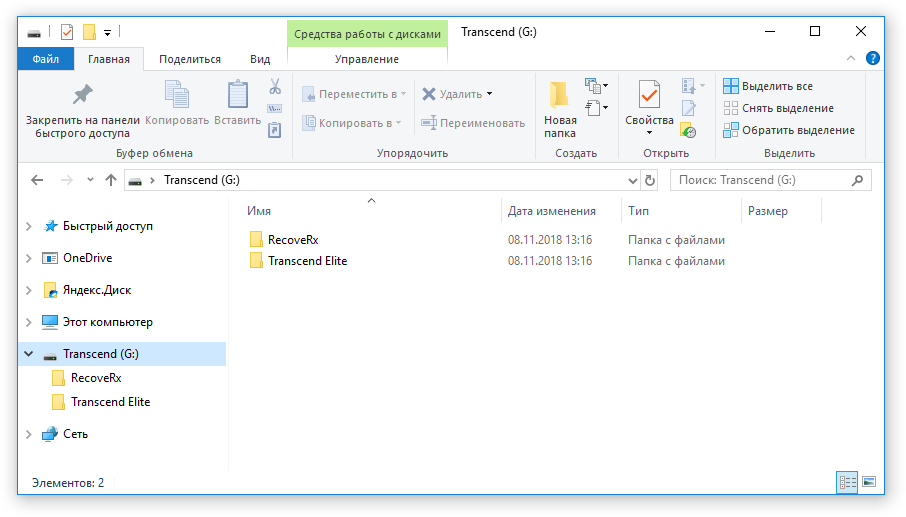Click the Средства работы с дисками contextual tab header
The height and width of the screenshot is (517, 906).
coord(367,34)
